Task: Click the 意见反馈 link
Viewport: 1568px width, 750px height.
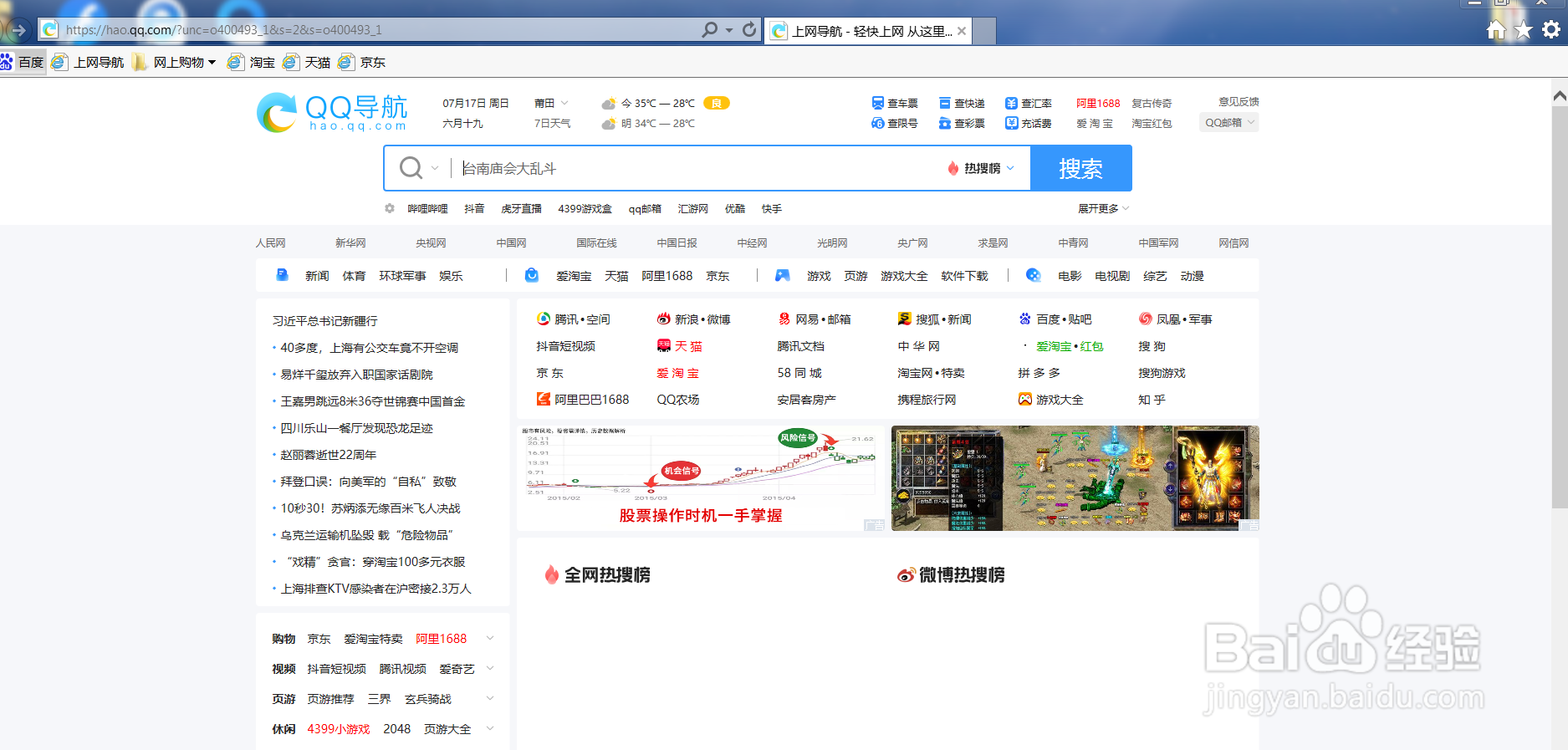Action: (1239, 101)
